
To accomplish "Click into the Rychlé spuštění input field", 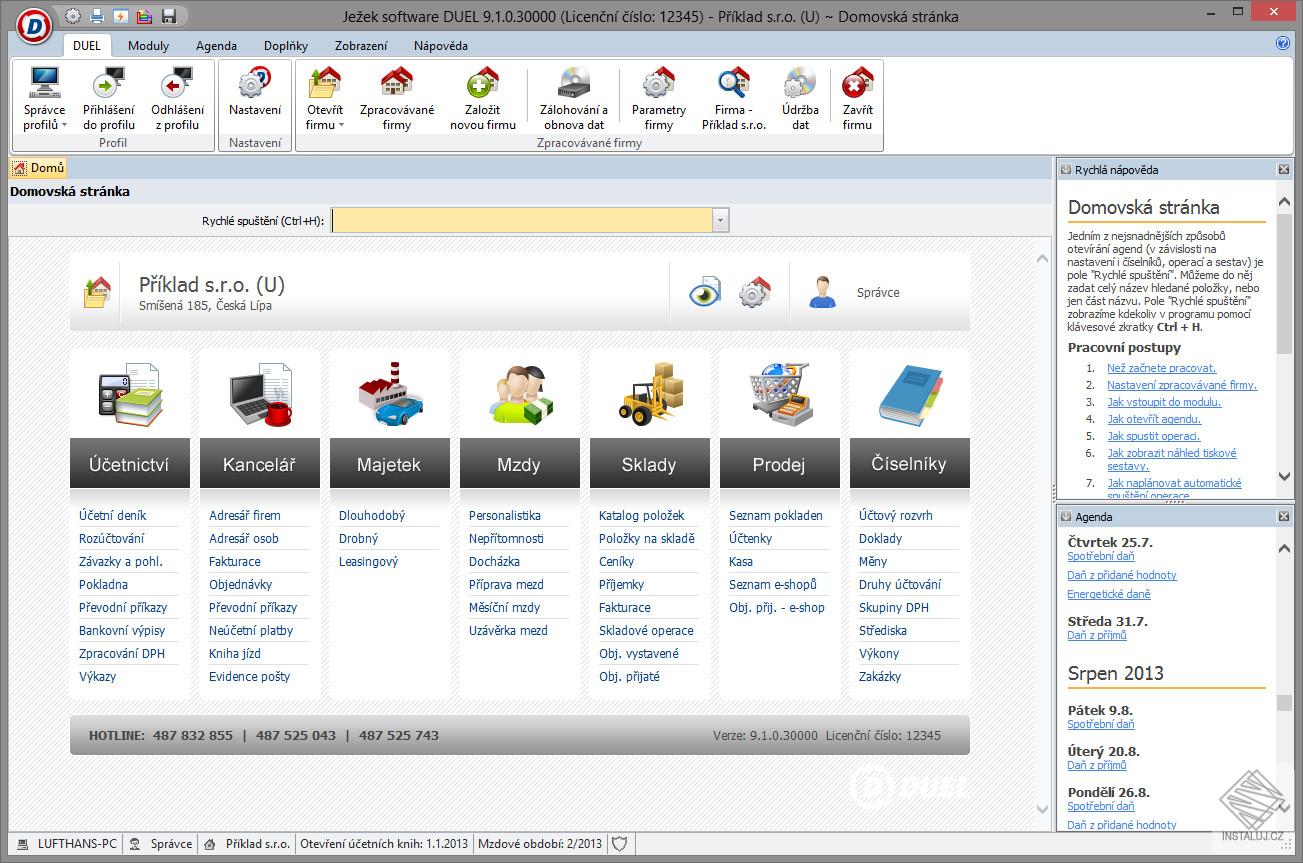I will coord(522,221).
